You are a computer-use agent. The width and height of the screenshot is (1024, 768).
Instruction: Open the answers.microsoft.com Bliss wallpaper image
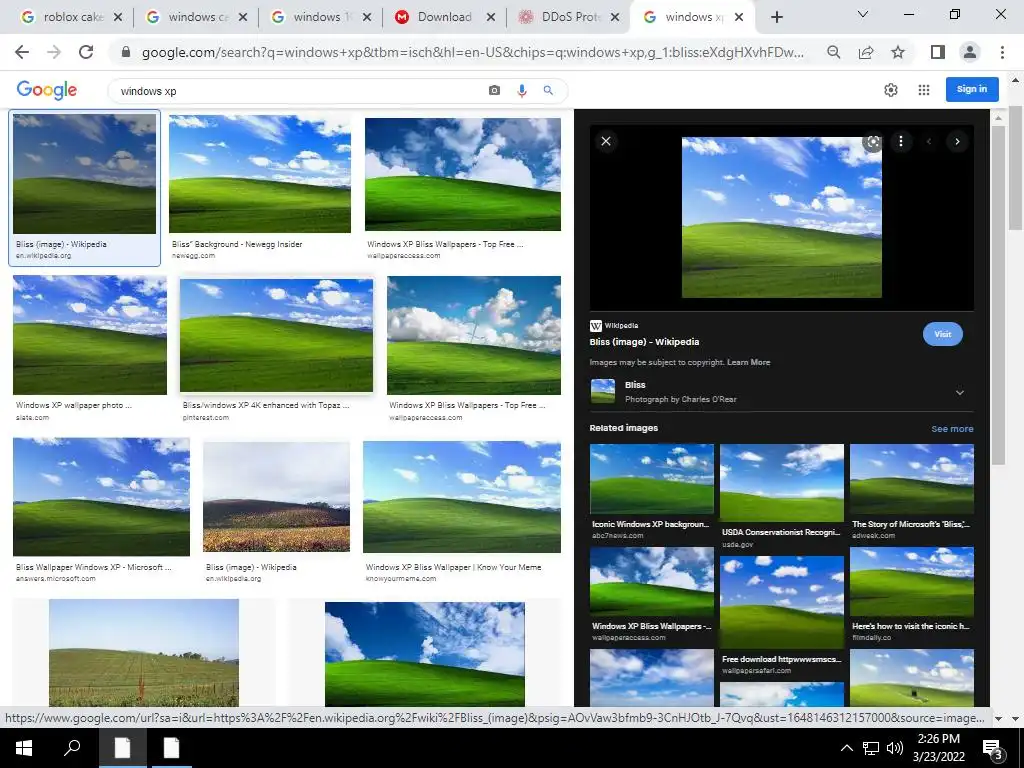click(x=101, y=497)
